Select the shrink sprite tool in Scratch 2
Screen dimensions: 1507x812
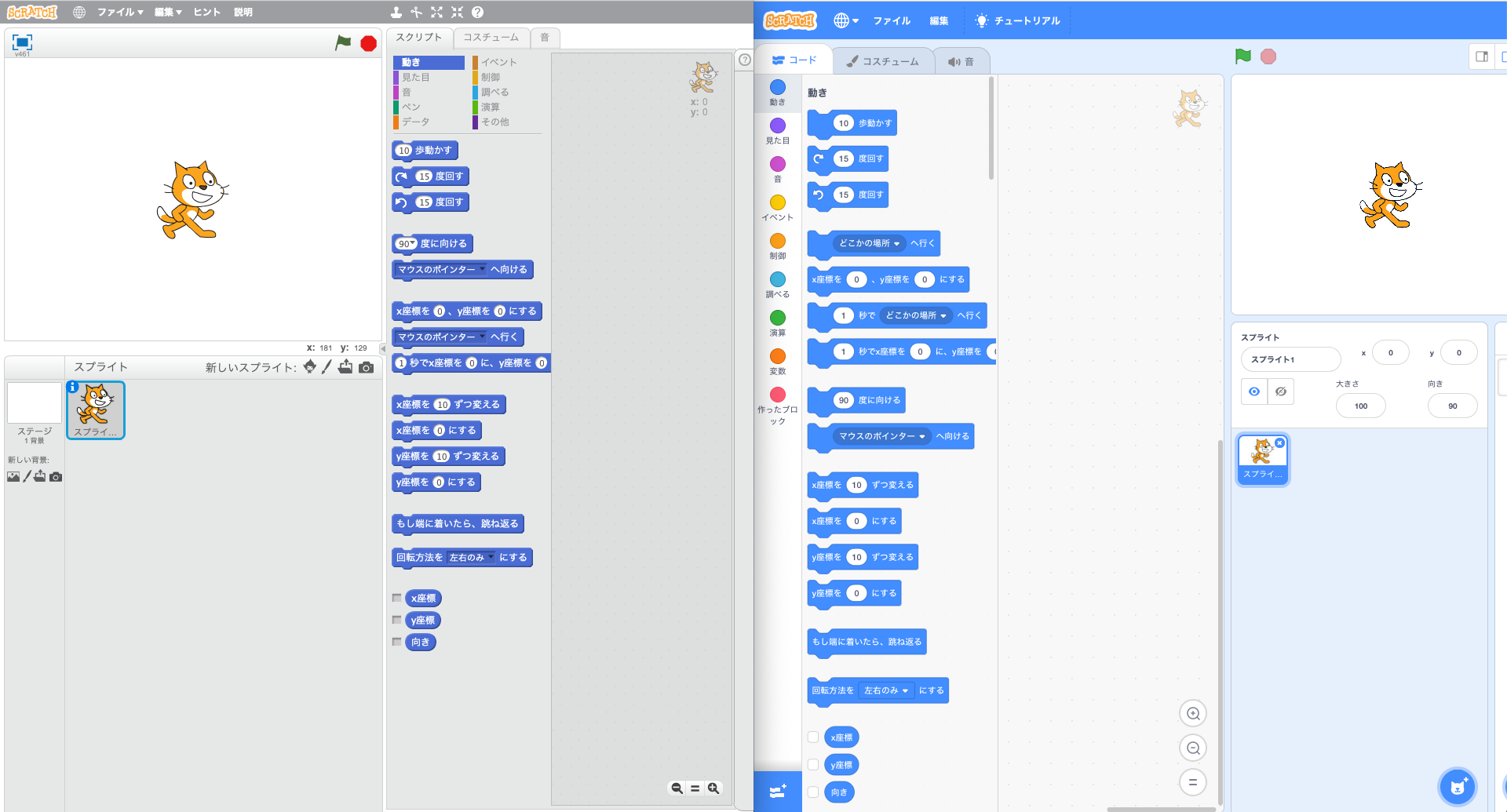[x=457, y=12]
